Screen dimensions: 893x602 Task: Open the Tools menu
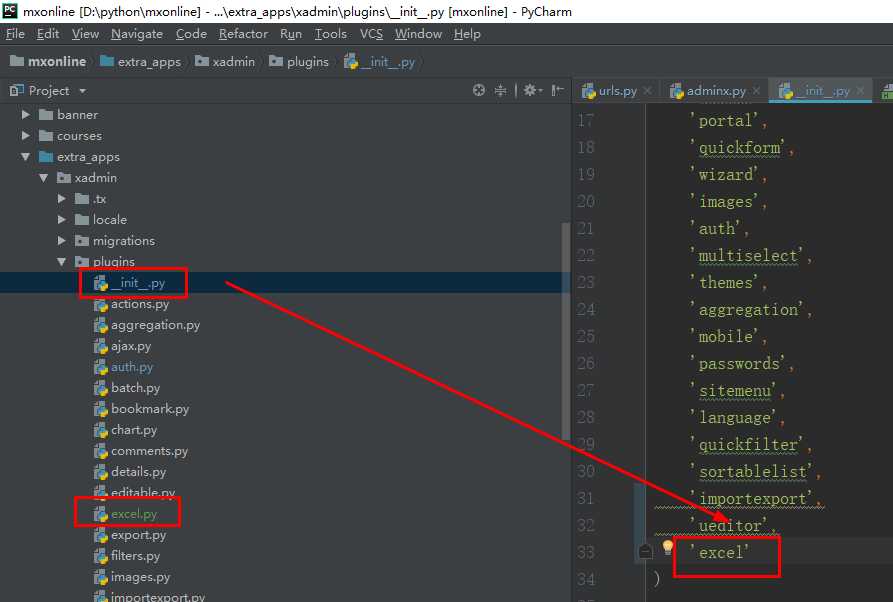pyautogui.click(x=331, y=34)
